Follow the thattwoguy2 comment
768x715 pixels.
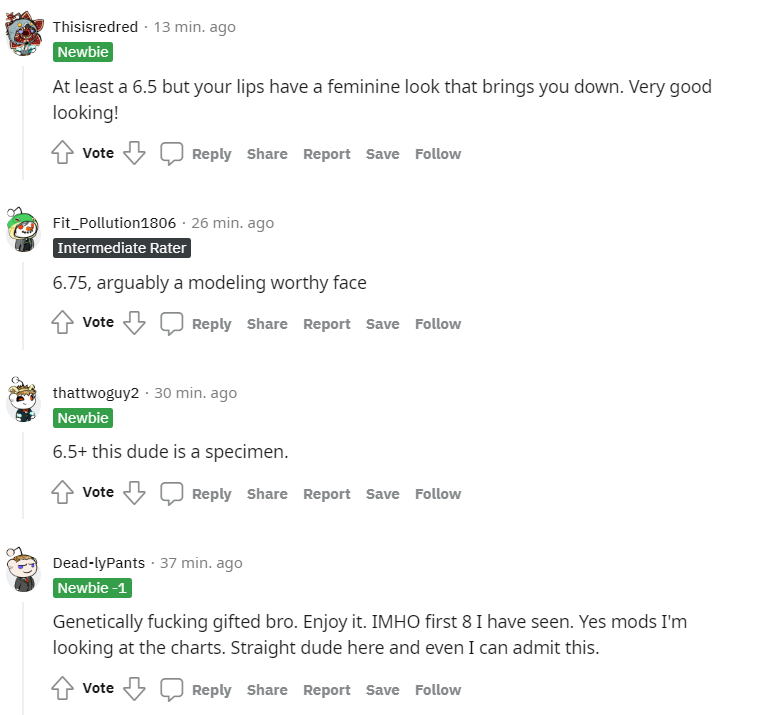coord(438,494)
